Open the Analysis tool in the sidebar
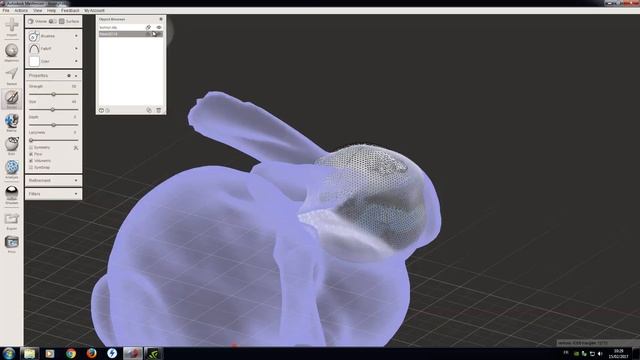The width and height of the screenshot is (640, 360). click(11, 169)
